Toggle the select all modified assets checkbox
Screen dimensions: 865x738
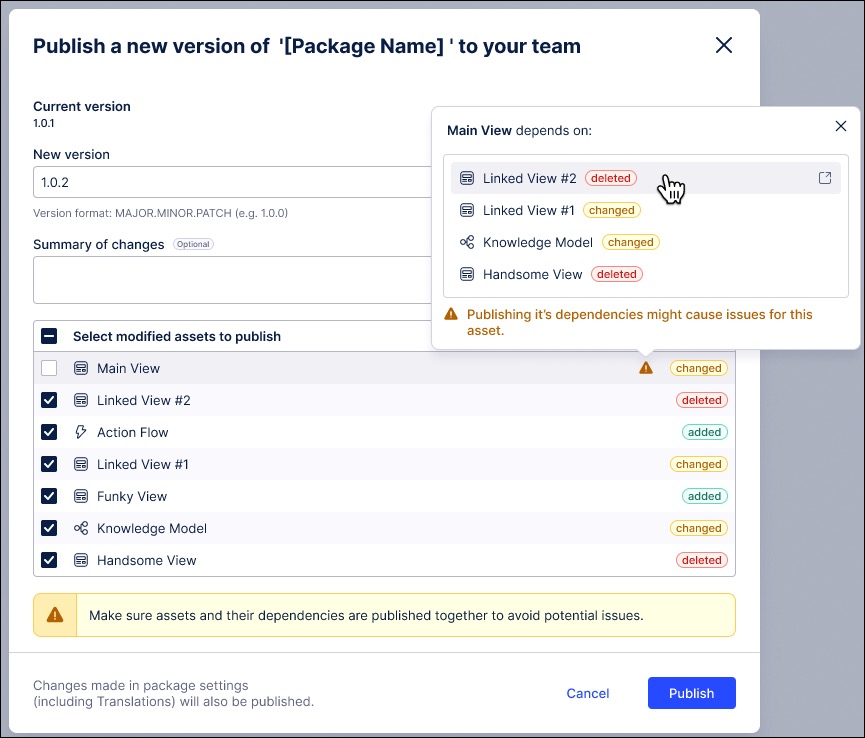click(49, 336)
